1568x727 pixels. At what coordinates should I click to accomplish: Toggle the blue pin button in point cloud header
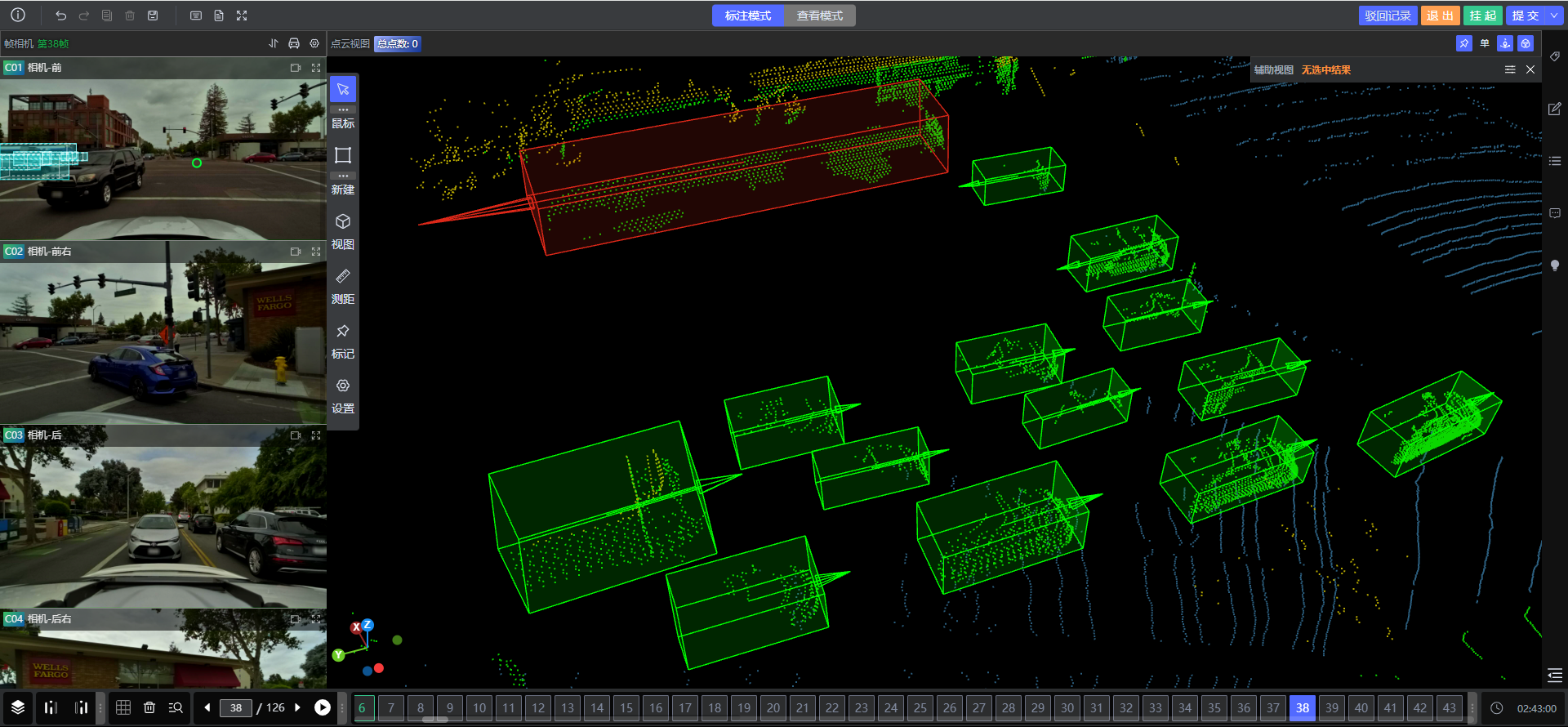point(1464,44)
